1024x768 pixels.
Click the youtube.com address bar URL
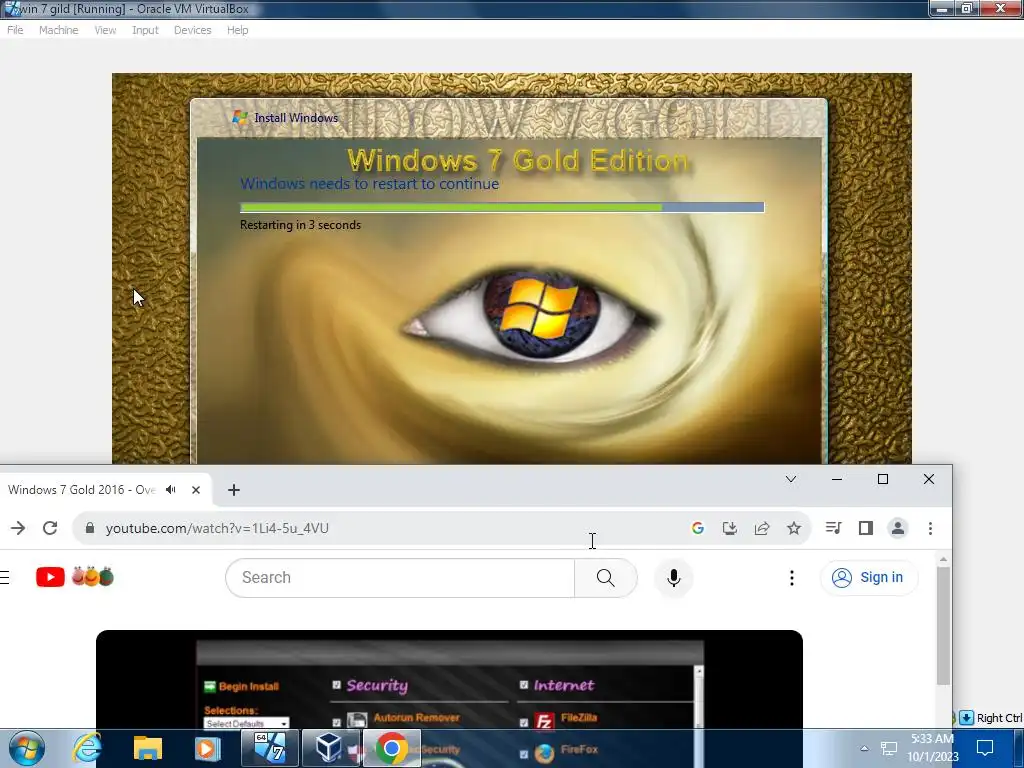(217, 528)
